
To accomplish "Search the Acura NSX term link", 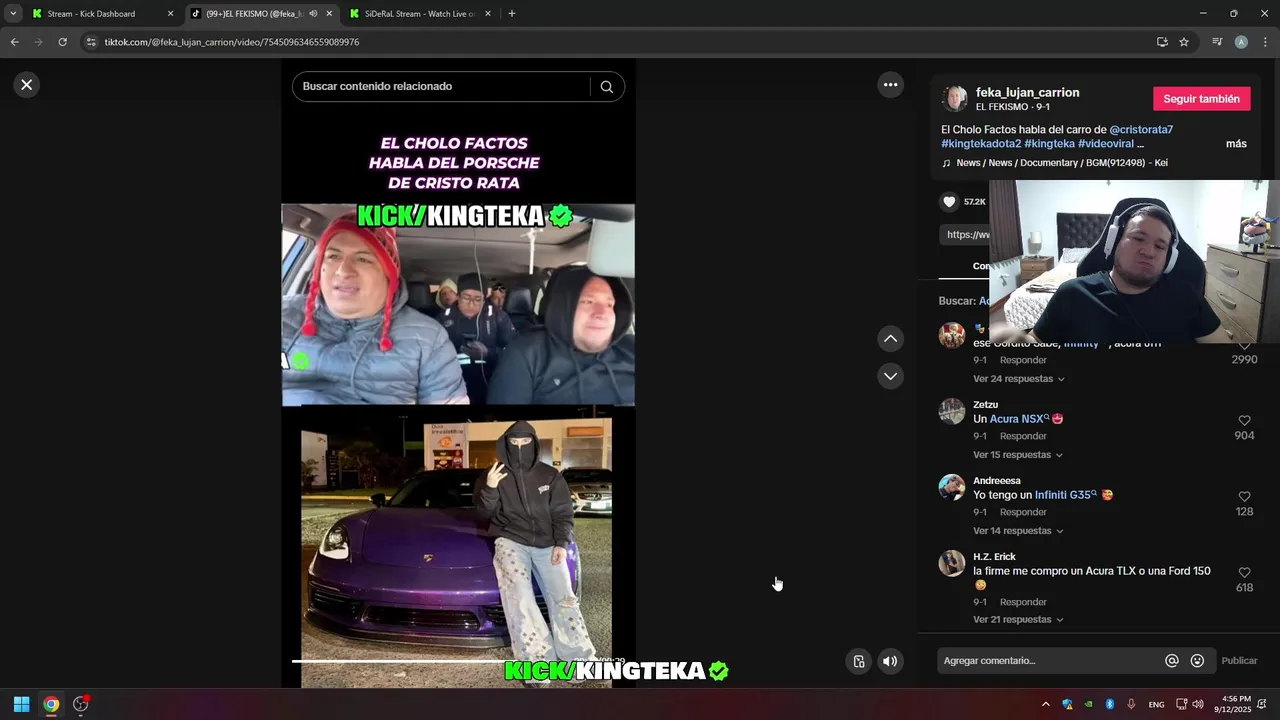I will click(1019, 419).
